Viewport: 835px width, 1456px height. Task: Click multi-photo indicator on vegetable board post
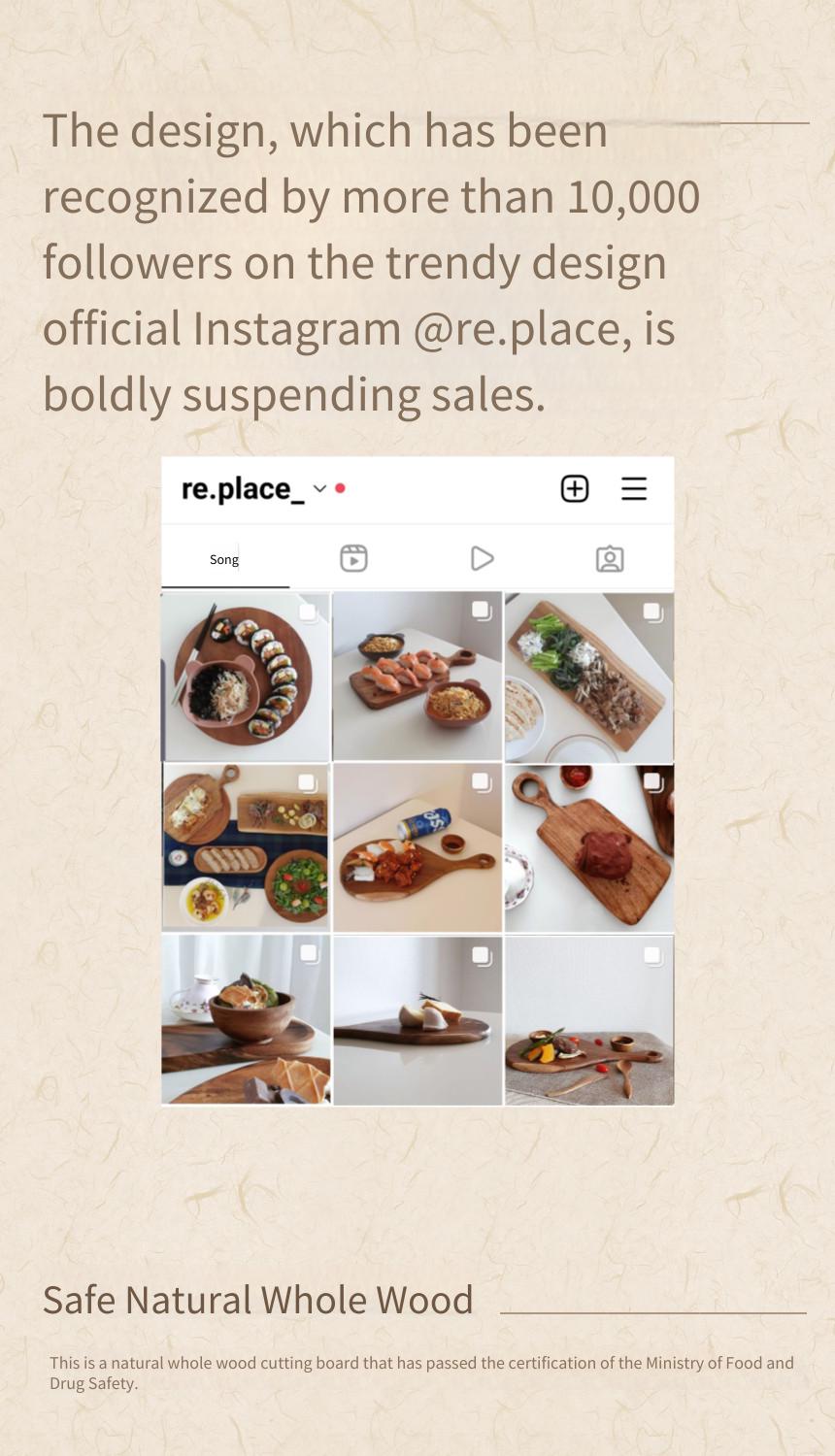(x=652, y=612)
